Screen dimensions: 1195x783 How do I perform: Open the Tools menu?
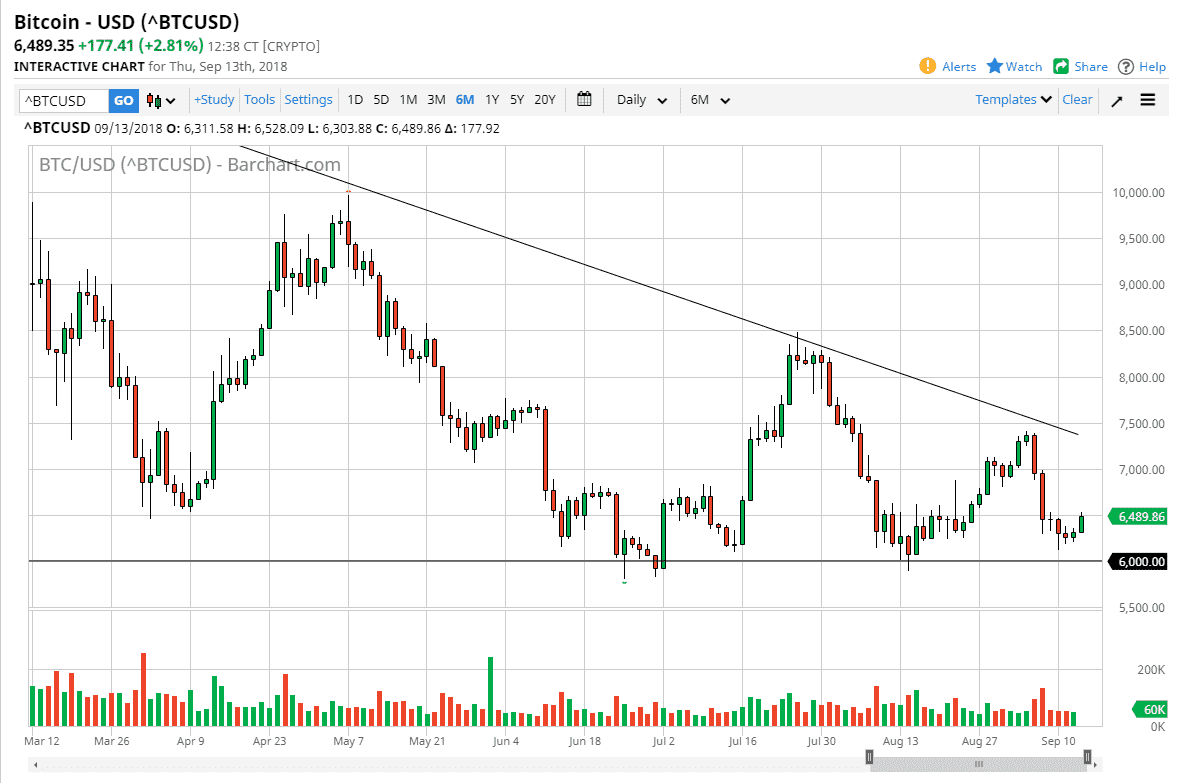[x=259, y=99]
